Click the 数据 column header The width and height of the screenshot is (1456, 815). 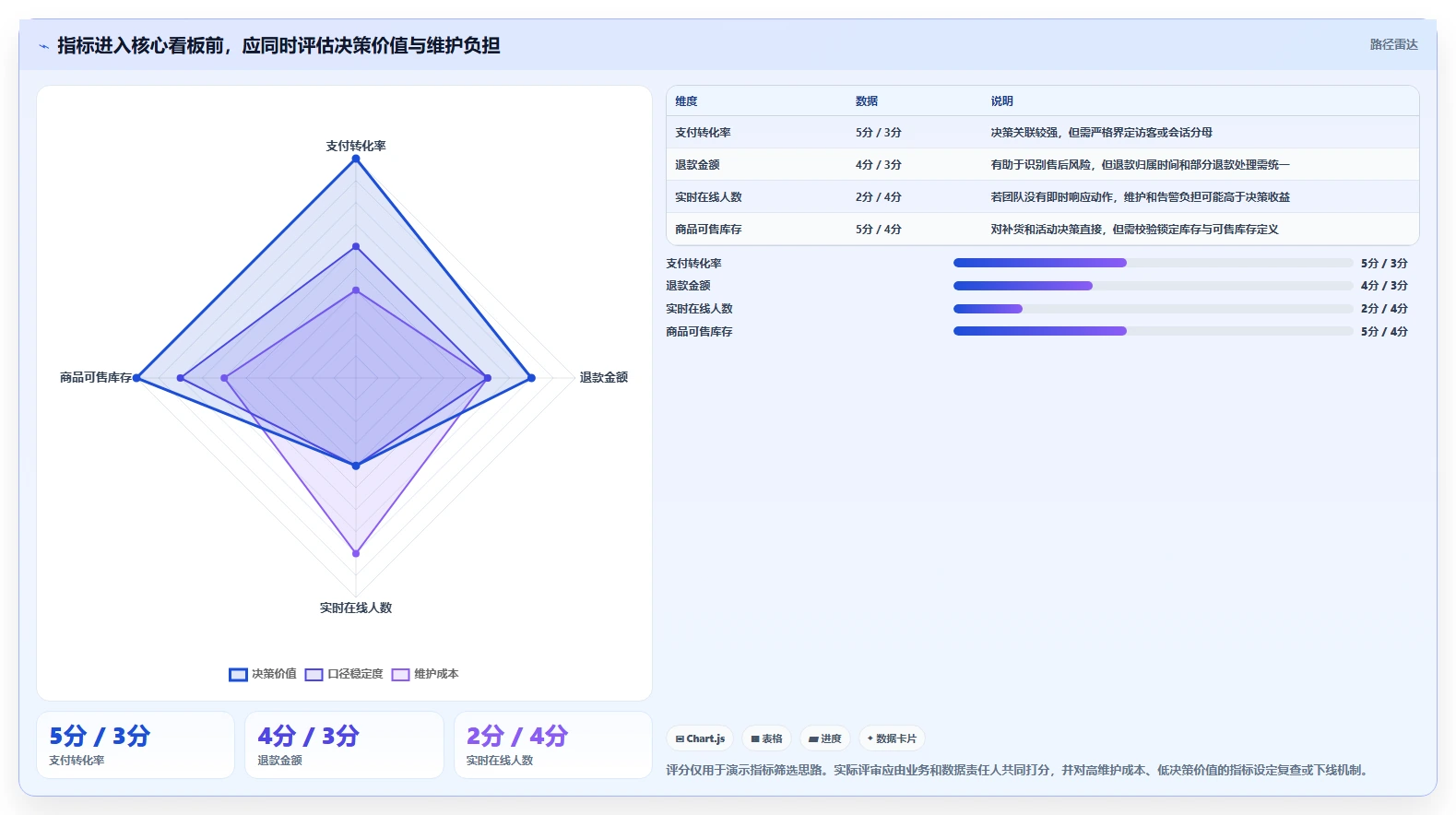click(867, 101)
